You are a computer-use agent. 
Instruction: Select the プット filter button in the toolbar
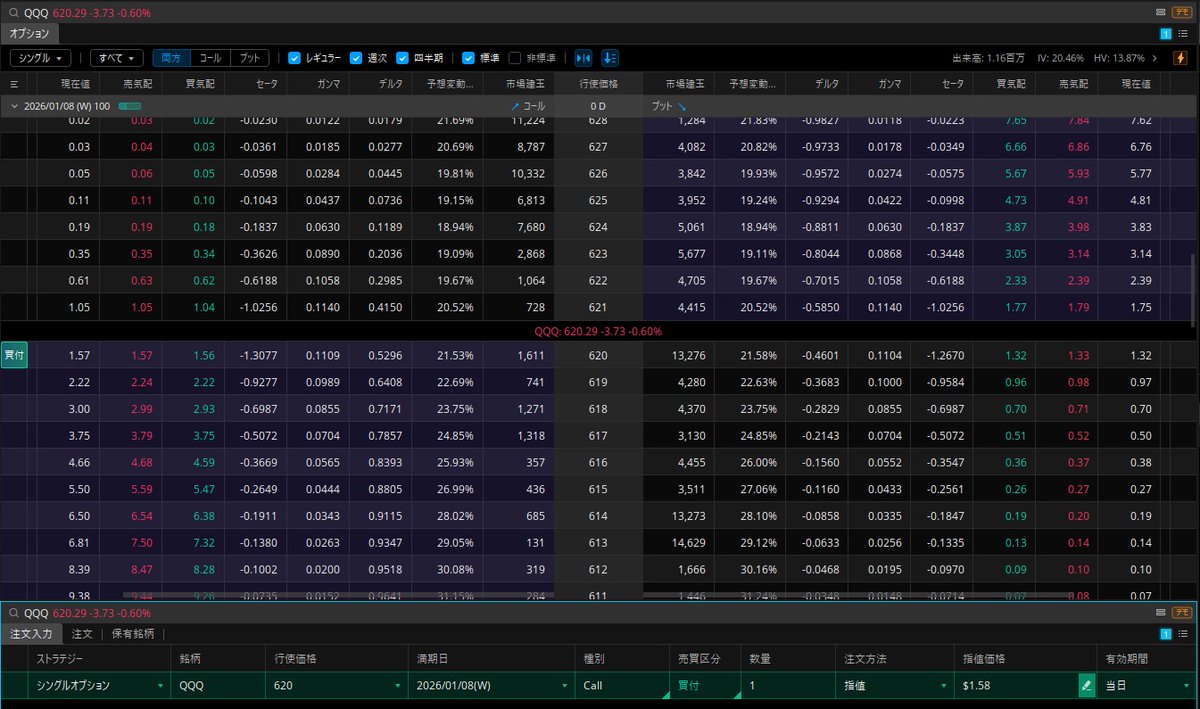(249, 57)
